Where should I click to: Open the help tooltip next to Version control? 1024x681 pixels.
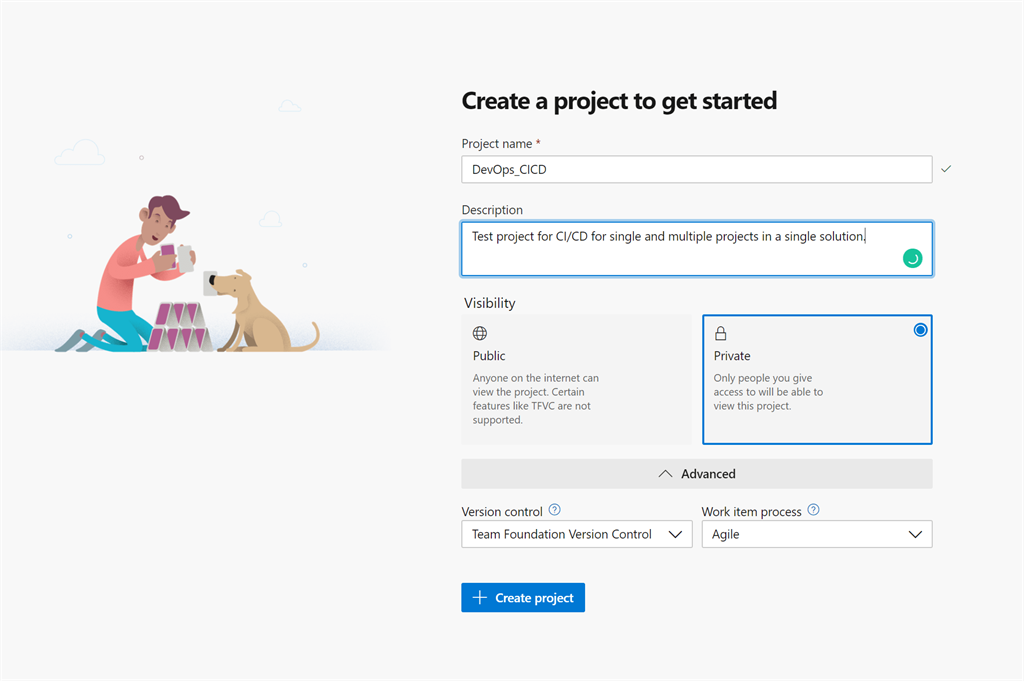[557, 510]
